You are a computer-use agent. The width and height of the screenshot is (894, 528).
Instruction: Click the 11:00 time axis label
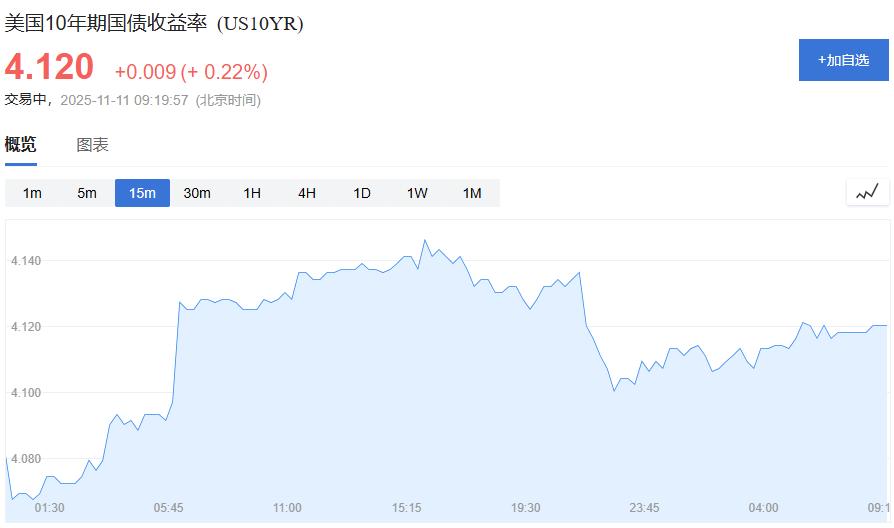tap(287, 508)
